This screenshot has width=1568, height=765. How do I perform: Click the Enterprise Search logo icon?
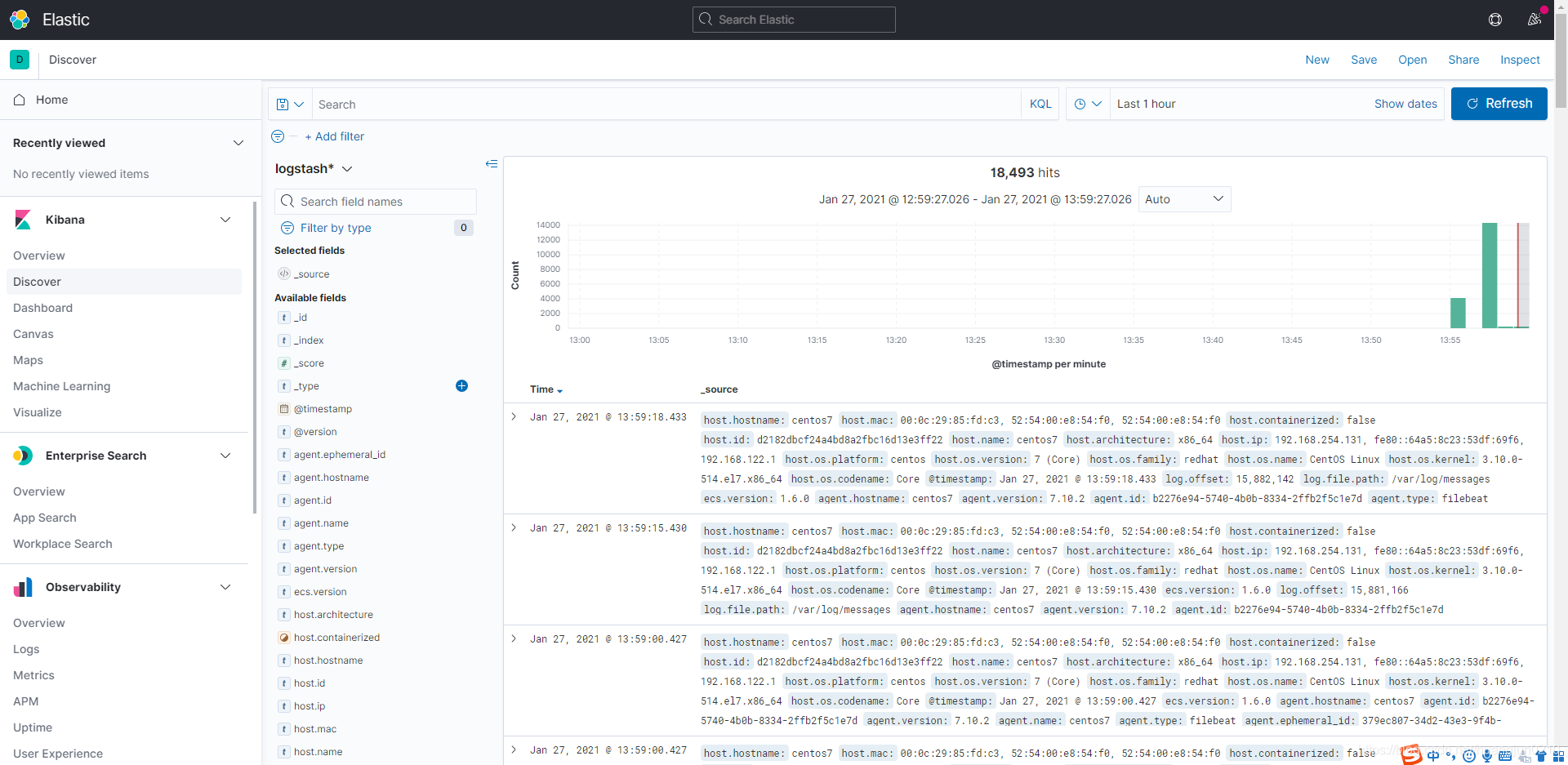[x=23, y=456]
